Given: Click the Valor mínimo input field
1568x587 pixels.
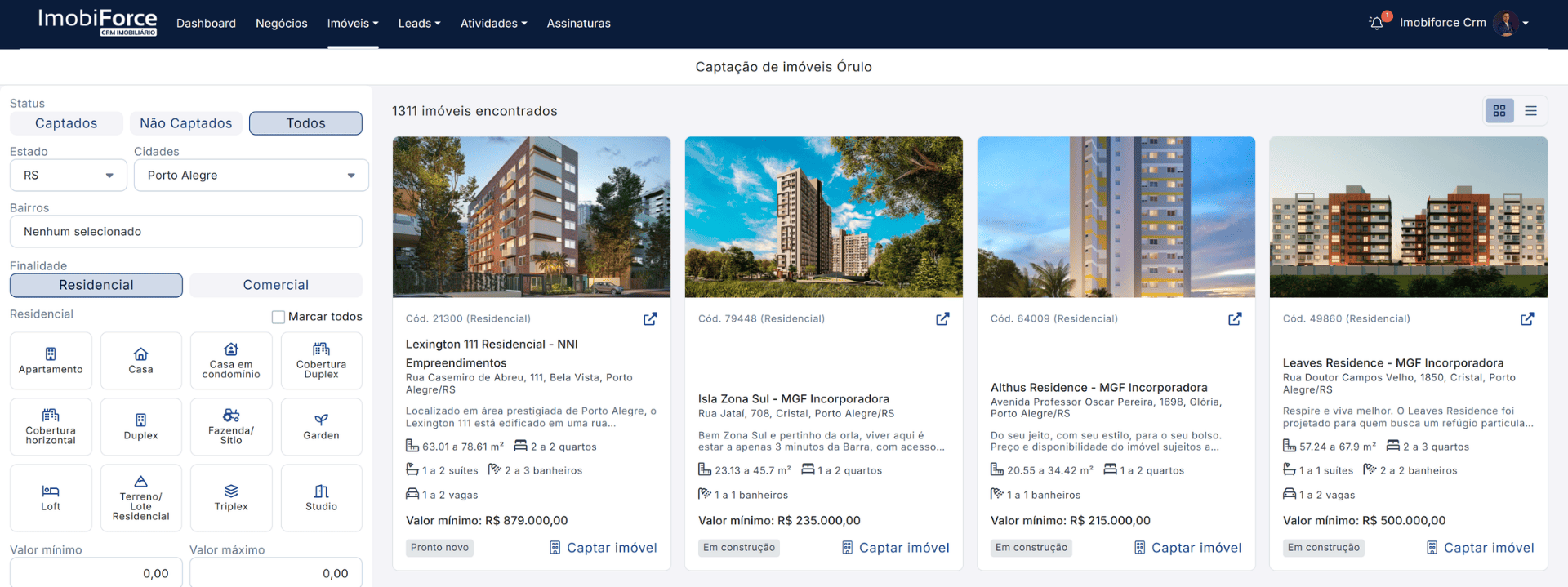Looking at the screenshot, I should click(96, 573).
